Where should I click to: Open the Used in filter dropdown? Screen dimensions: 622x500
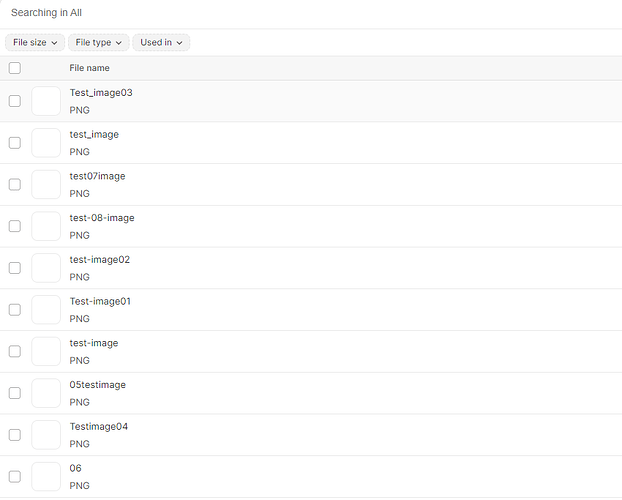(x=161, y=43)
